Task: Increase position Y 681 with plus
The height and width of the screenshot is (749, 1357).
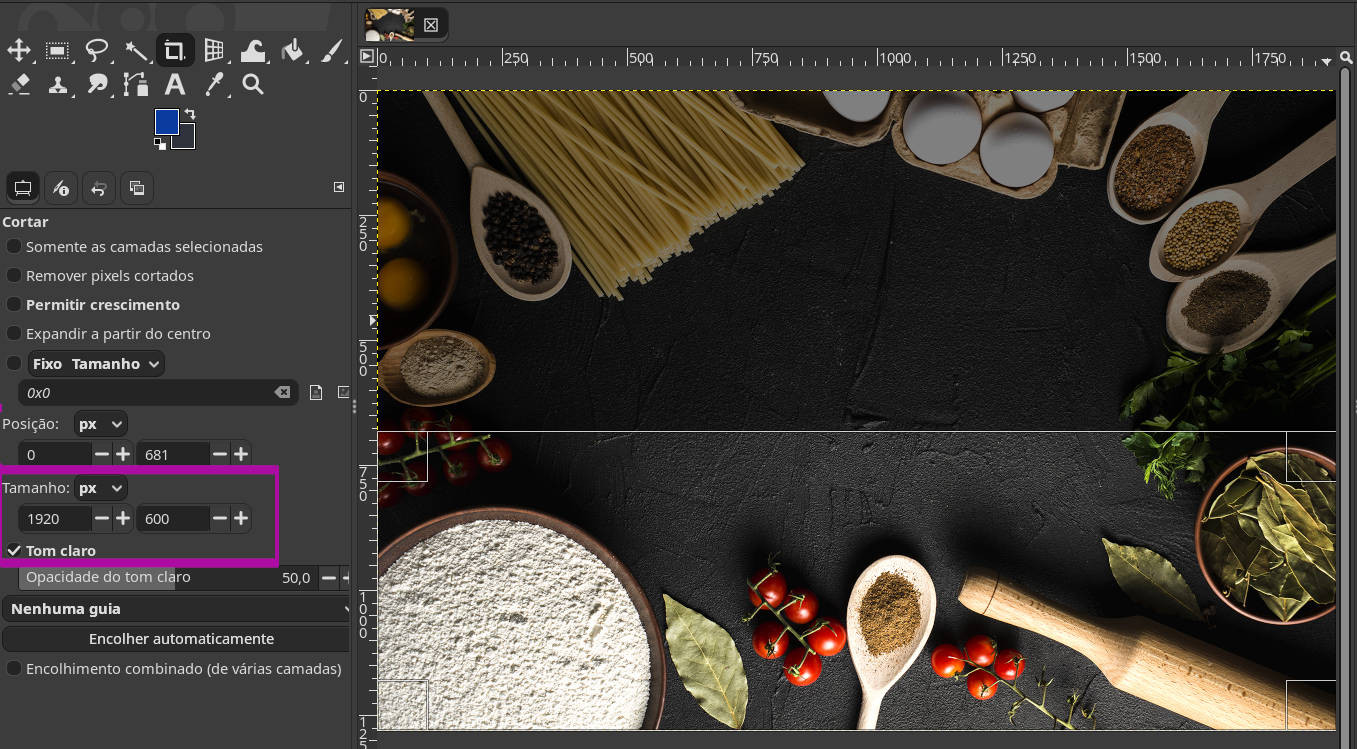Action: 241,454
